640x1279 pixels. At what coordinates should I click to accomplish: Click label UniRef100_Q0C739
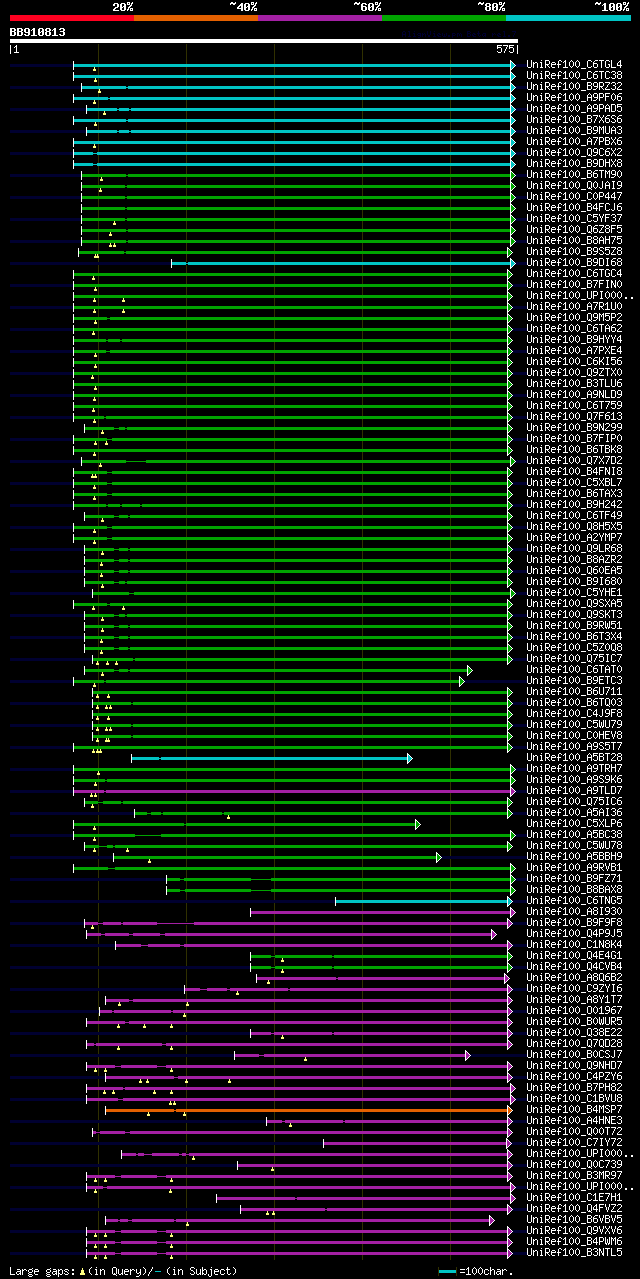574,1165
